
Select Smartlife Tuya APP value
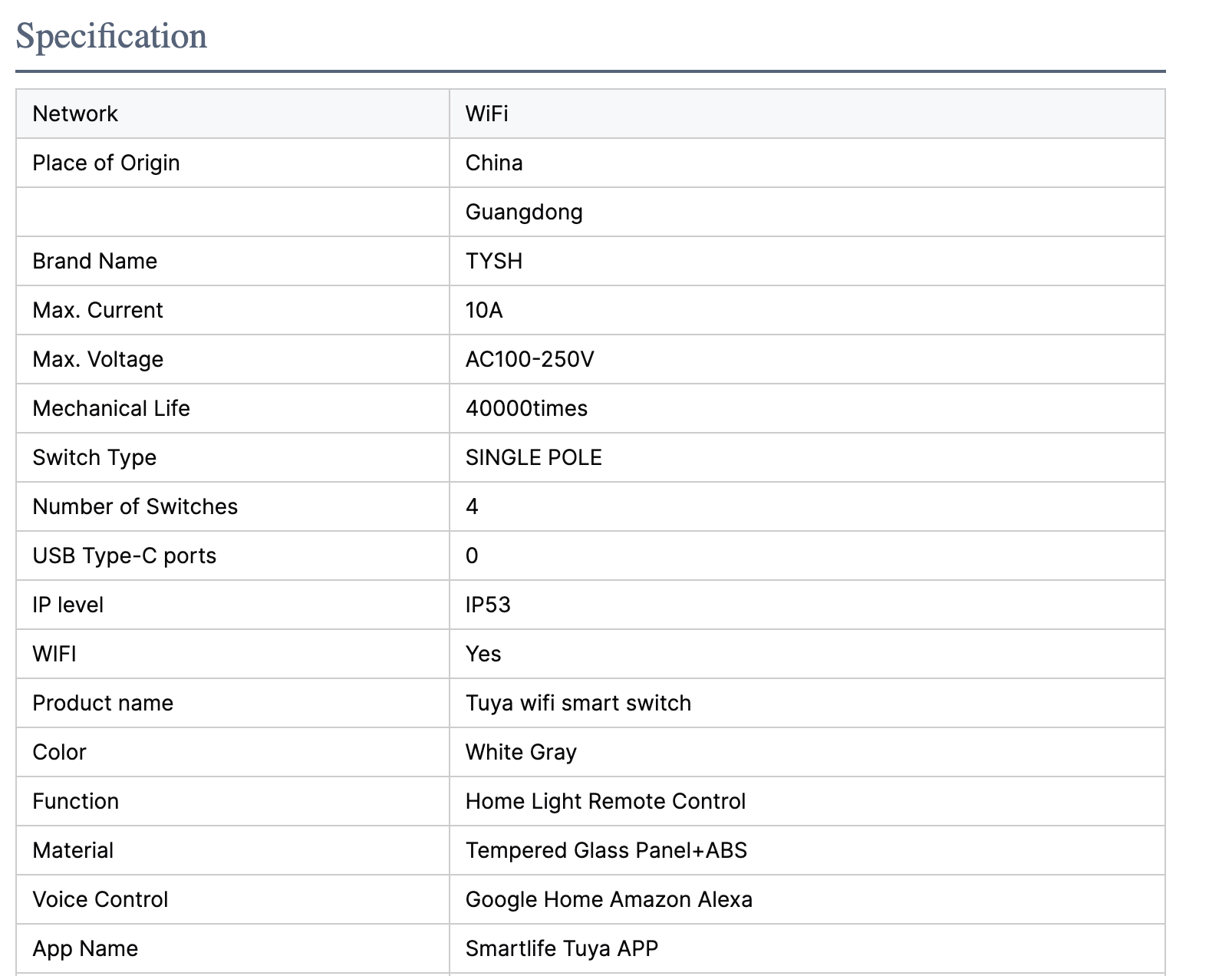click(562, 948)
